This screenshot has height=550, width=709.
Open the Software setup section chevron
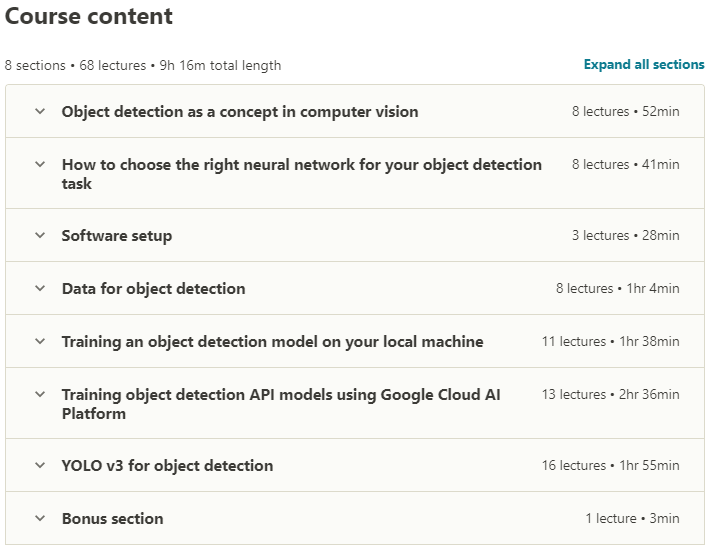pos(40,236)
